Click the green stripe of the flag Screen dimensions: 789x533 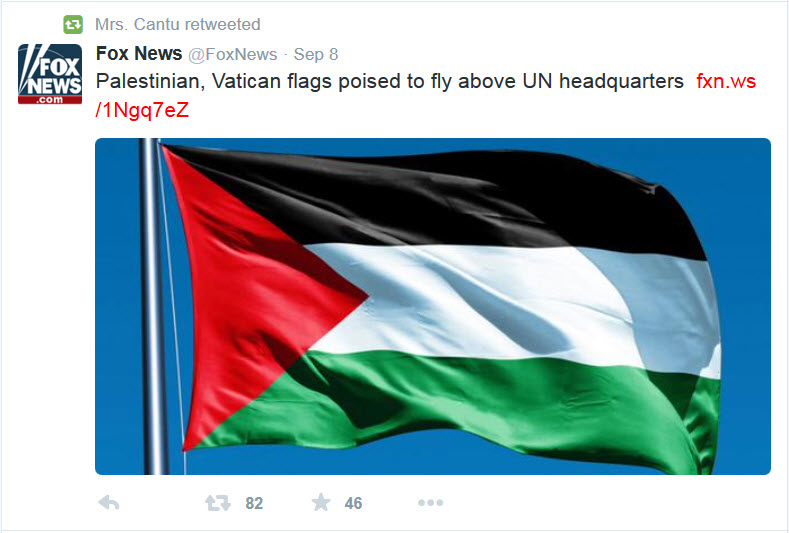pyautogui.click(x=478, y=398)
